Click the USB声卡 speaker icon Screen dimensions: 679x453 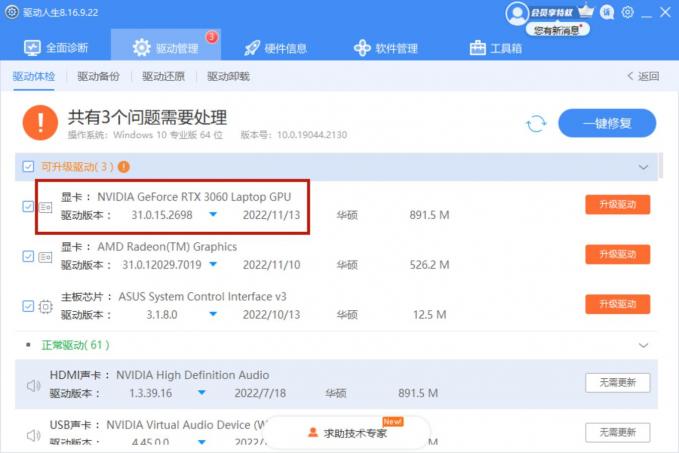34,435
